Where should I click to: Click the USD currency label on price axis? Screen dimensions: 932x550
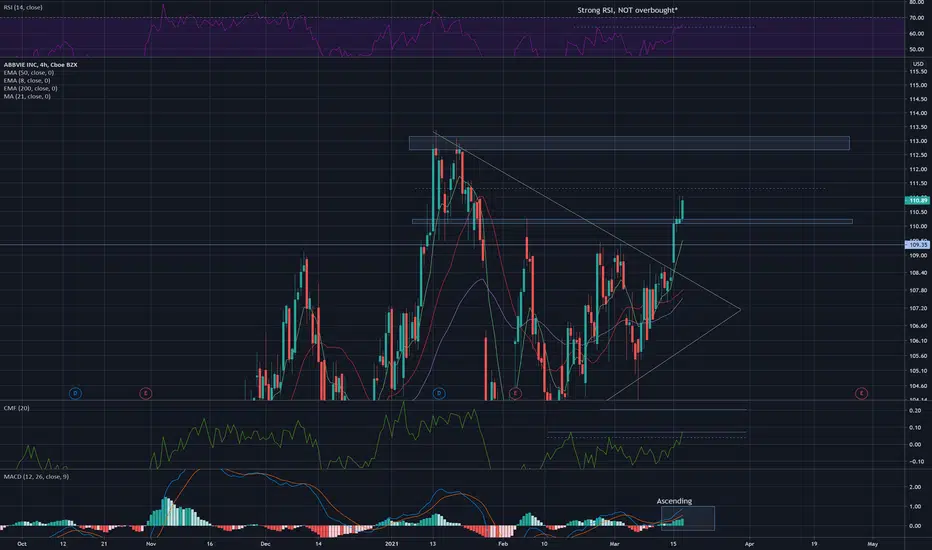tap(918, 64)
